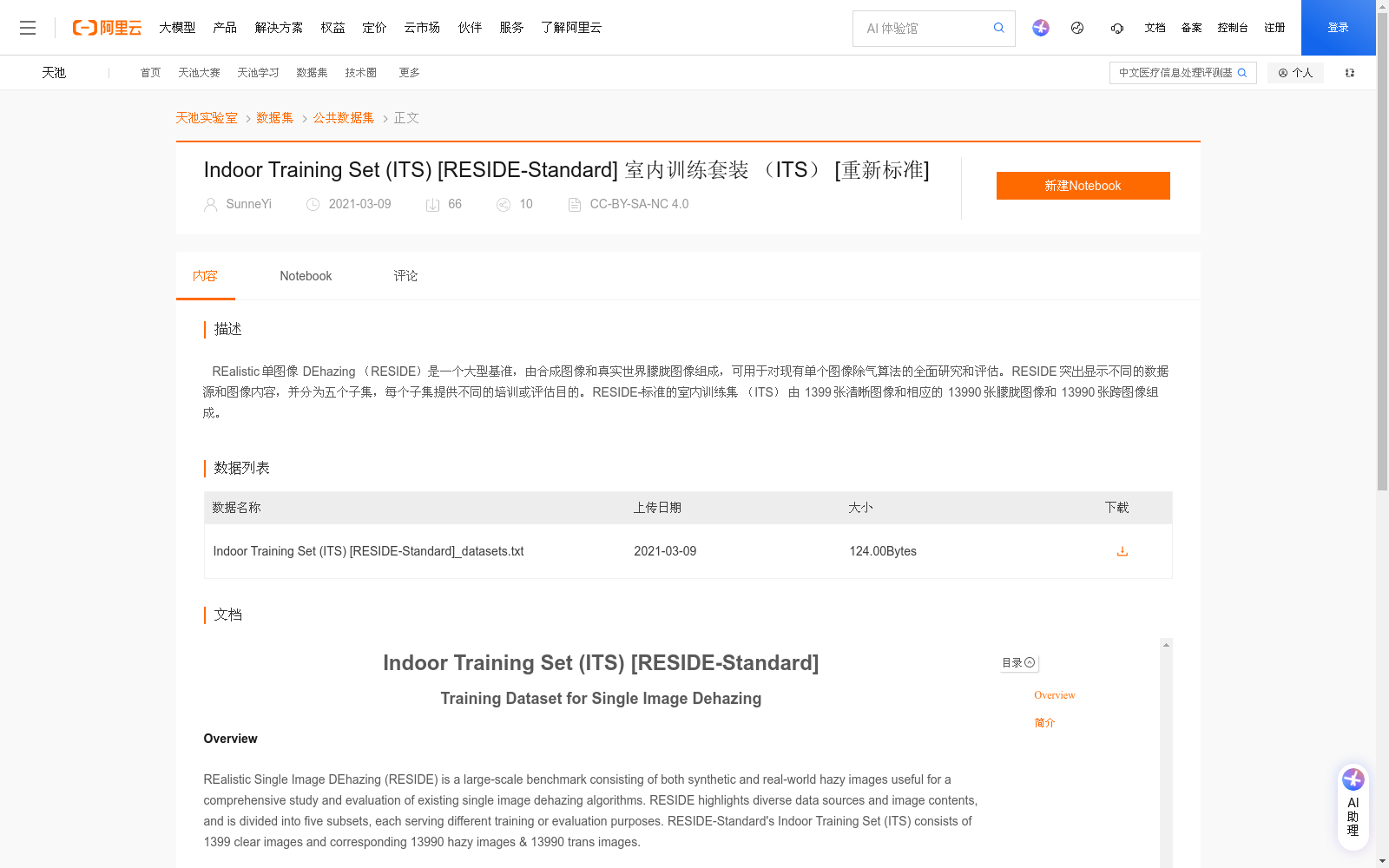Viewport: 1389px width, 868px height.
Task: Click the search magnifier in AI 体验馆 box
Action: [999, 28]
